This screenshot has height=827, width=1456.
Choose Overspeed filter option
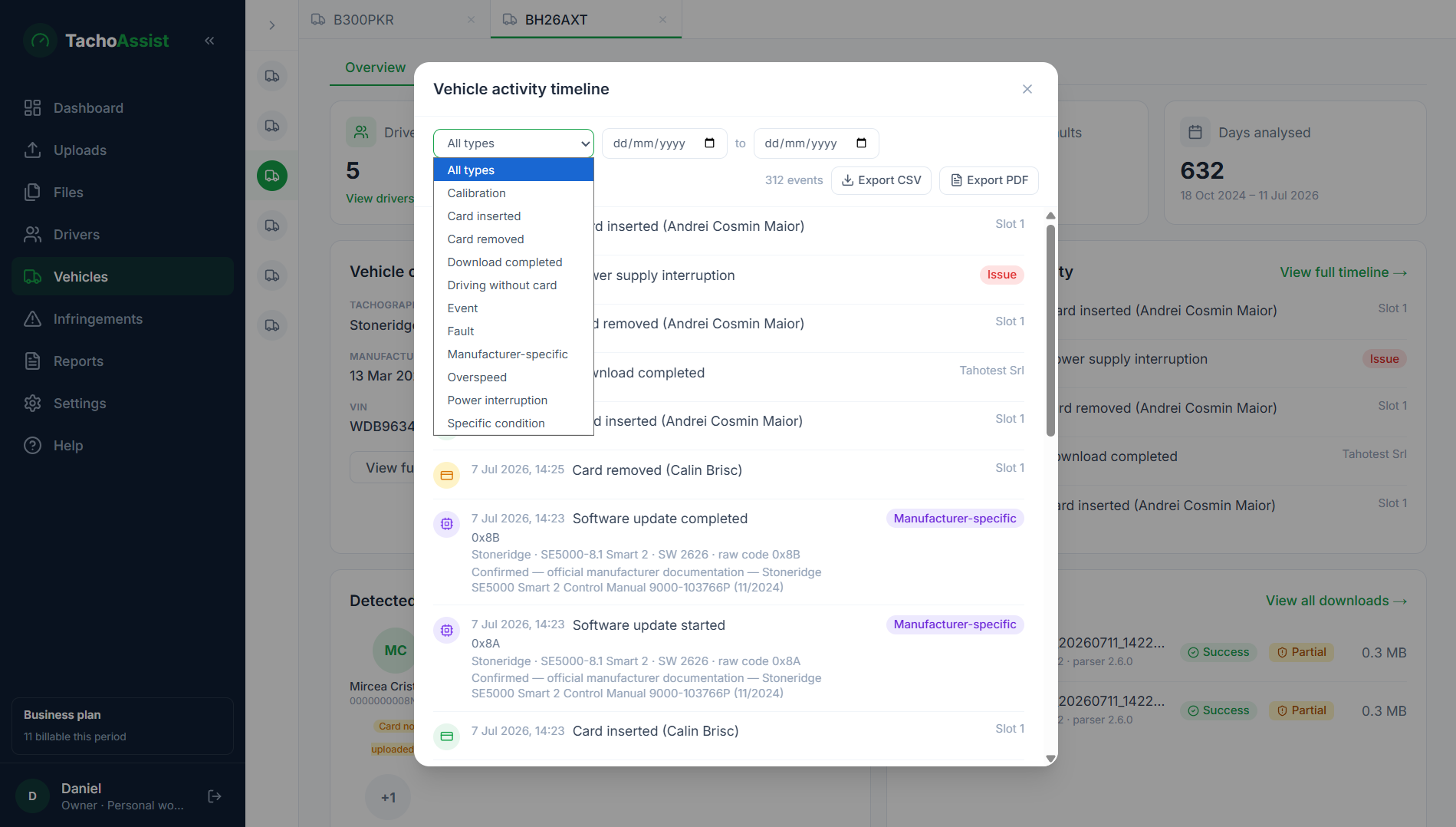point(514,377)
